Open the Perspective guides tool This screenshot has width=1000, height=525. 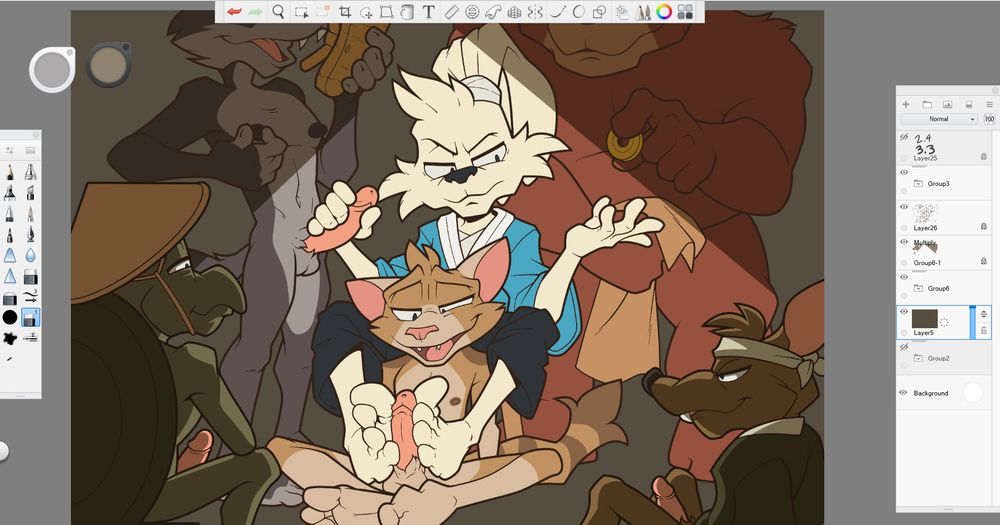514,11
